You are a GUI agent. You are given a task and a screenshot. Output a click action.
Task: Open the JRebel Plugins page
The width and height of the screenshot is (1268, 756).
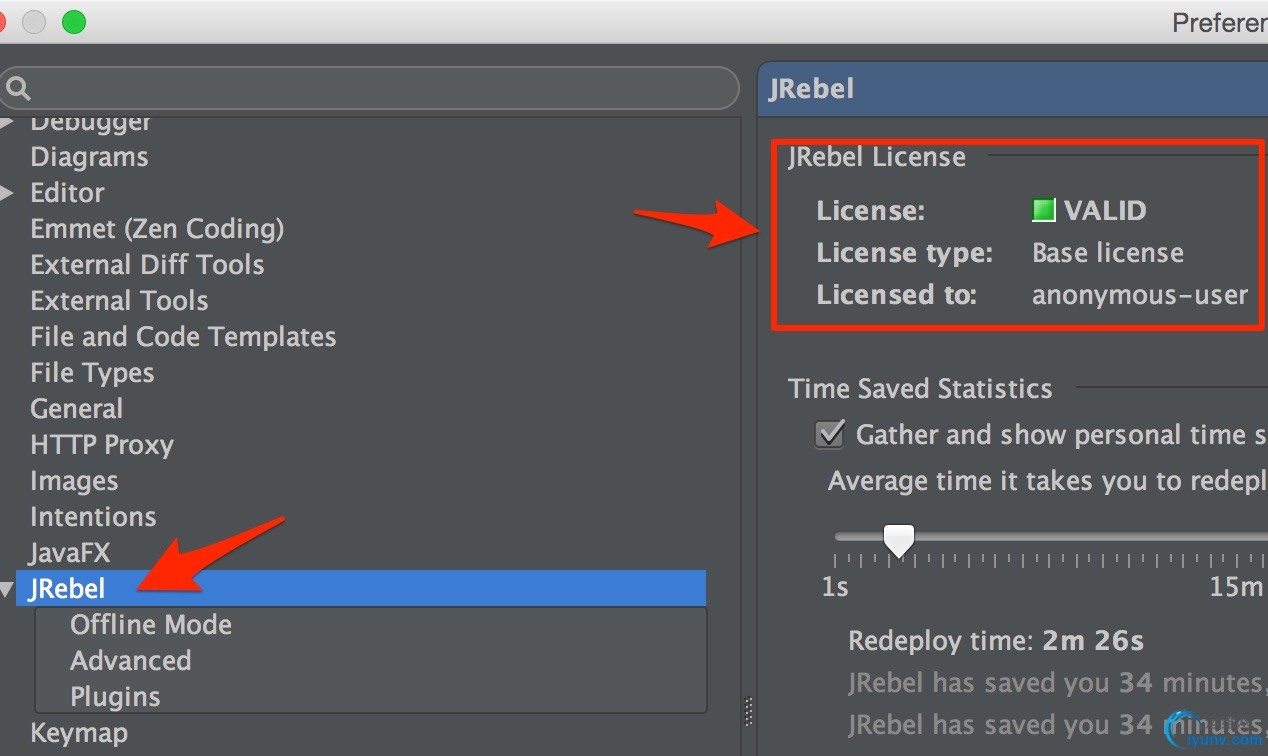tap(115, 697)
